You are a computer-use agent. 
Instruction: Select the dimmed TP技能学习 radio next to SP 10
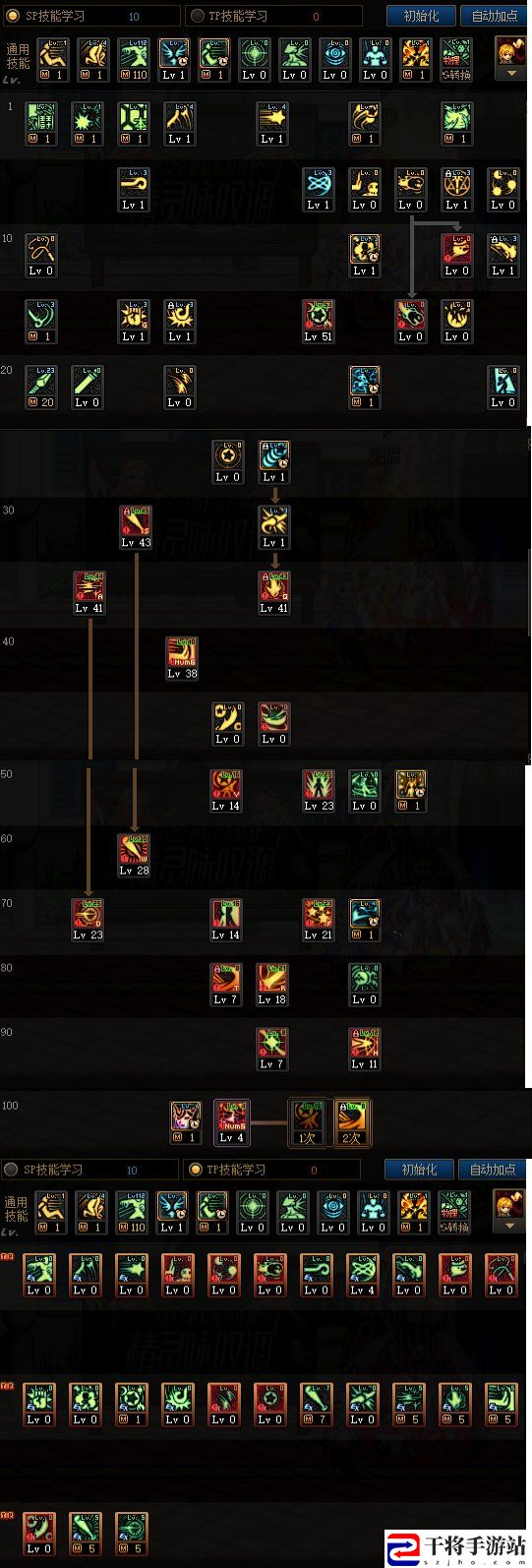point(198,16)
